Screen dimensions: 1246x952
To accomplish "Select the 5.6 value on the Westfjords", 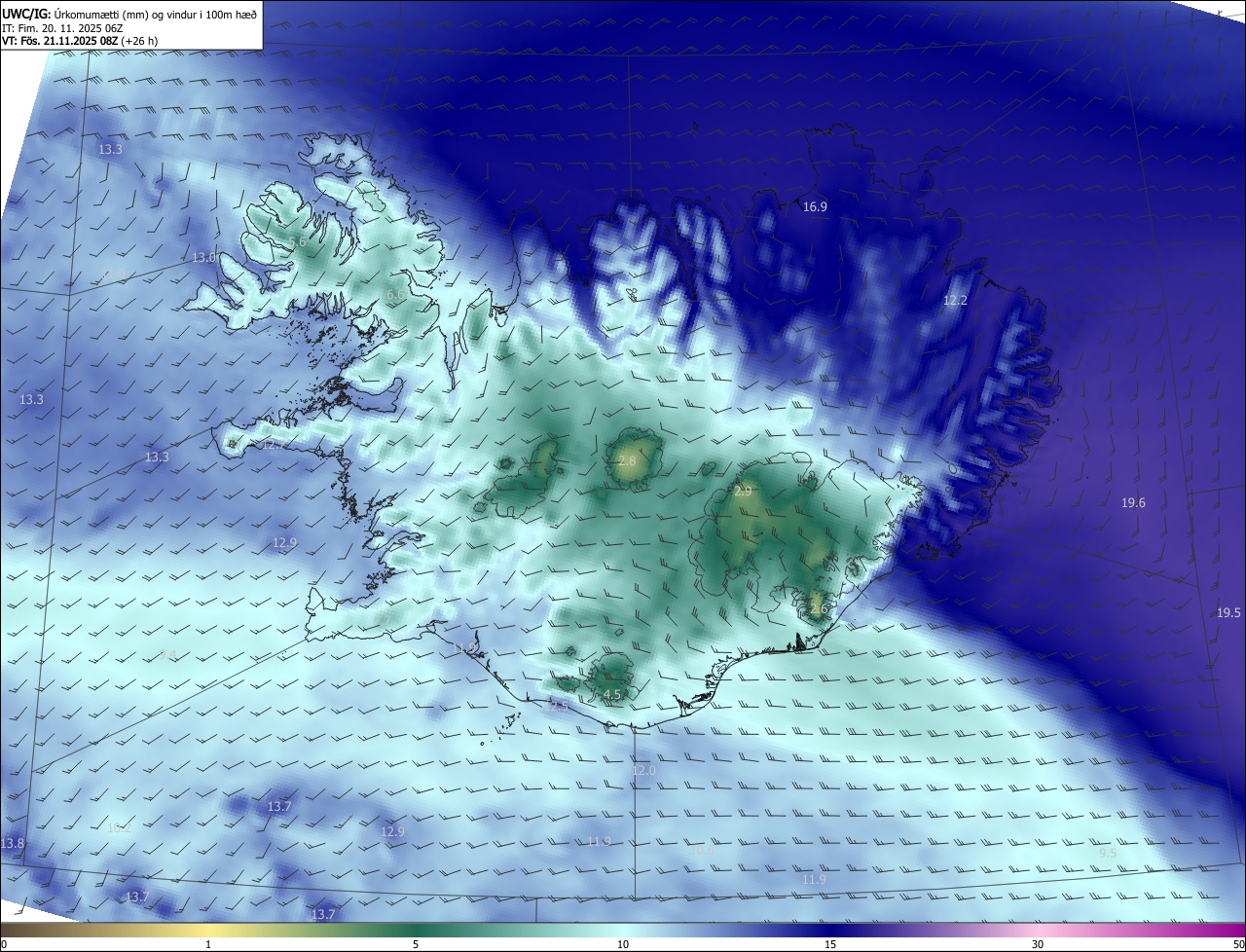I will tap(298, 241).
